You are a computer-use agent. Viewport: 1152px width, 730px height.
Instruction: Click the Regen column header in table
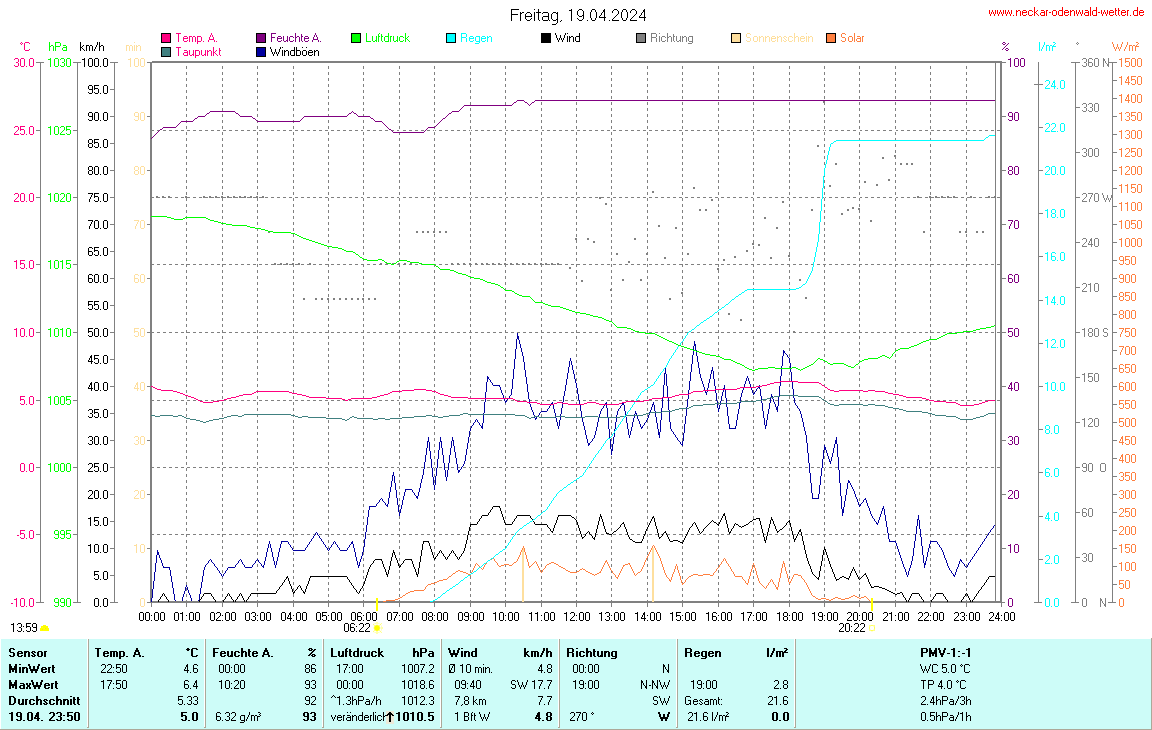[x=702, y=652]
